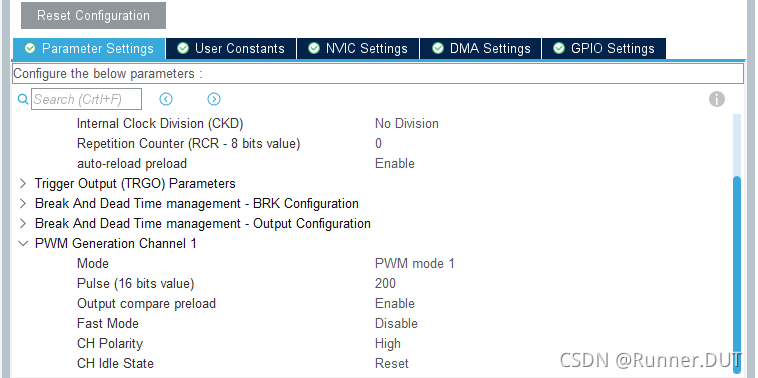Click the parameter list vertical scrollbar
The width and height of the screenshot is (758, 378).
(737, 275)
